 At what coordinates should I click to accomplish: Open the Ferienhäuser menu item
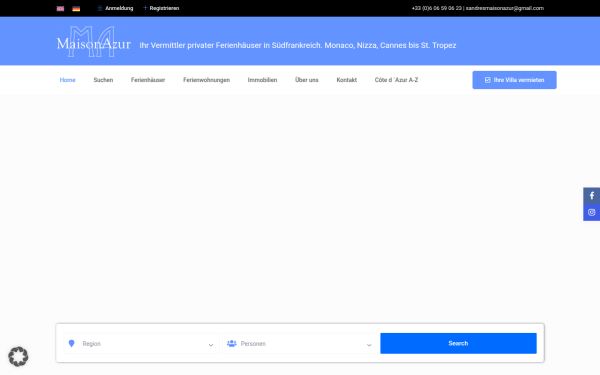coord(148,80)
